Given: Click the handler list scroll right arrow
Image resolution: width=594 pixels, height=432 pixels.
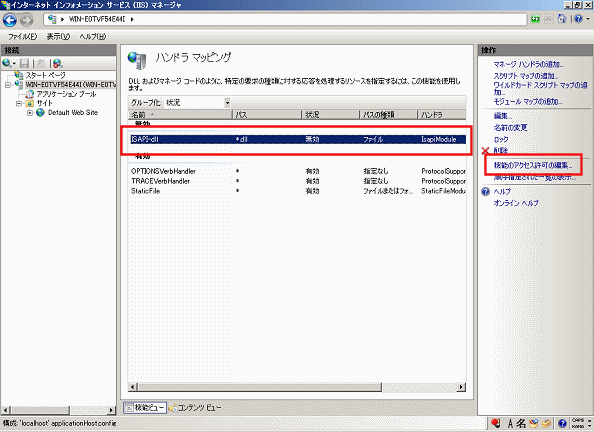Looking at the screenshot, I should click(x=461, y=387).
